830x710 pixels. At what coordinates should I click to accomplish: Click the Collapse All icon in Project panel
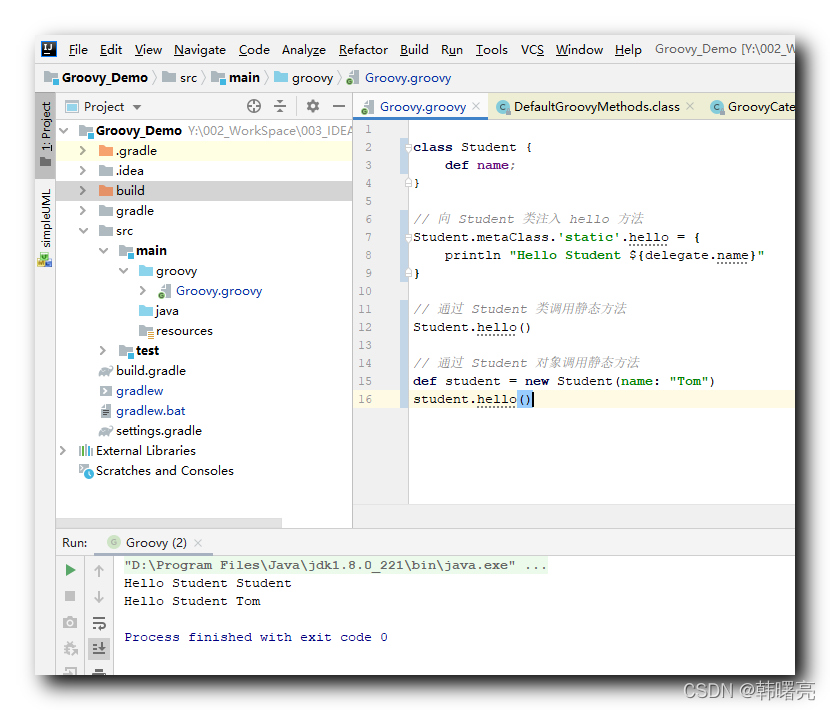(280, 106)
